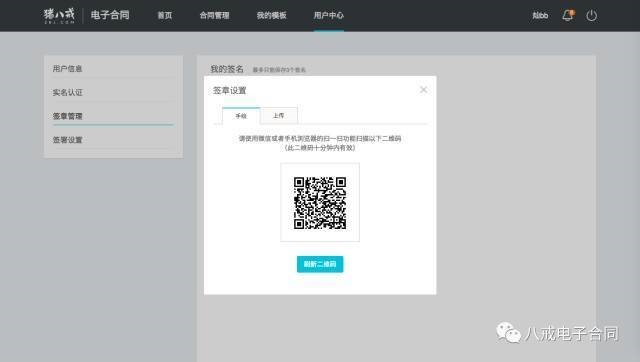
Task: Click the 签章设置 dialog title
Action: pyautogui.click(x=230, y=91)
